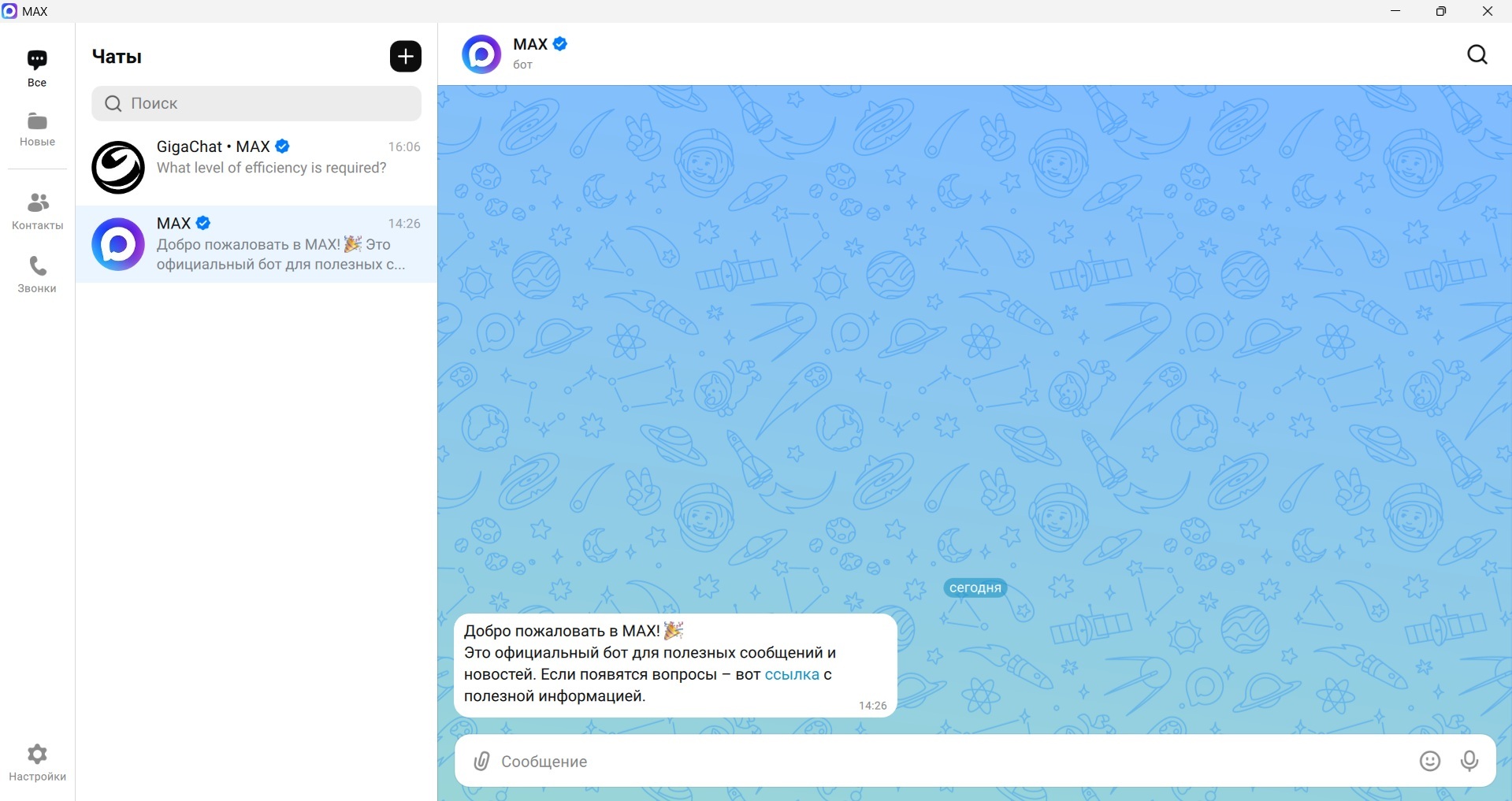This screenshot has height=801, width=1512.
Task: Select the MAX bot chat row
Action: pyautogui.click(x=257, y=244)
